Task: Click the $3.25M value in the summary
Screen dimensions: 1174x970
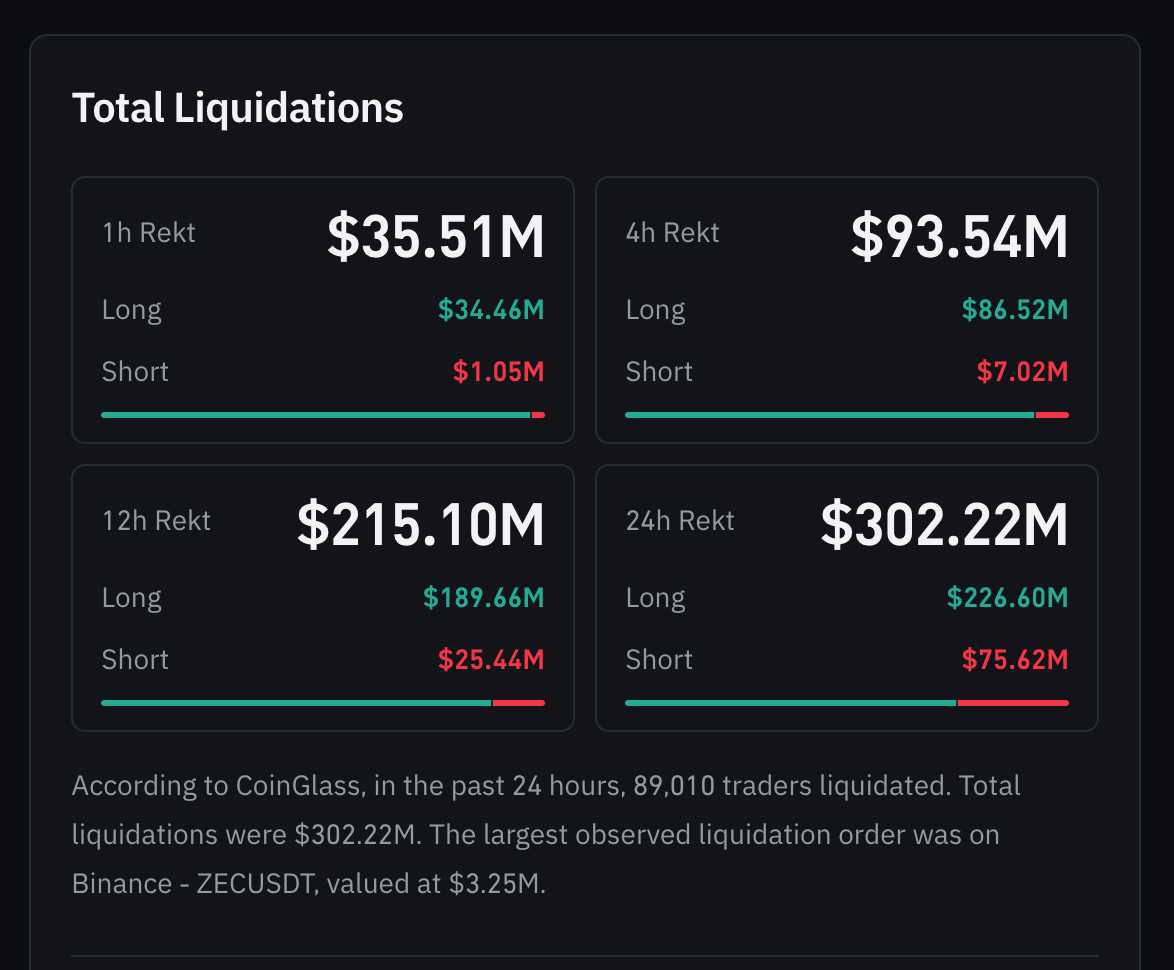Action: pyautogui.click(x=494, y=884)
